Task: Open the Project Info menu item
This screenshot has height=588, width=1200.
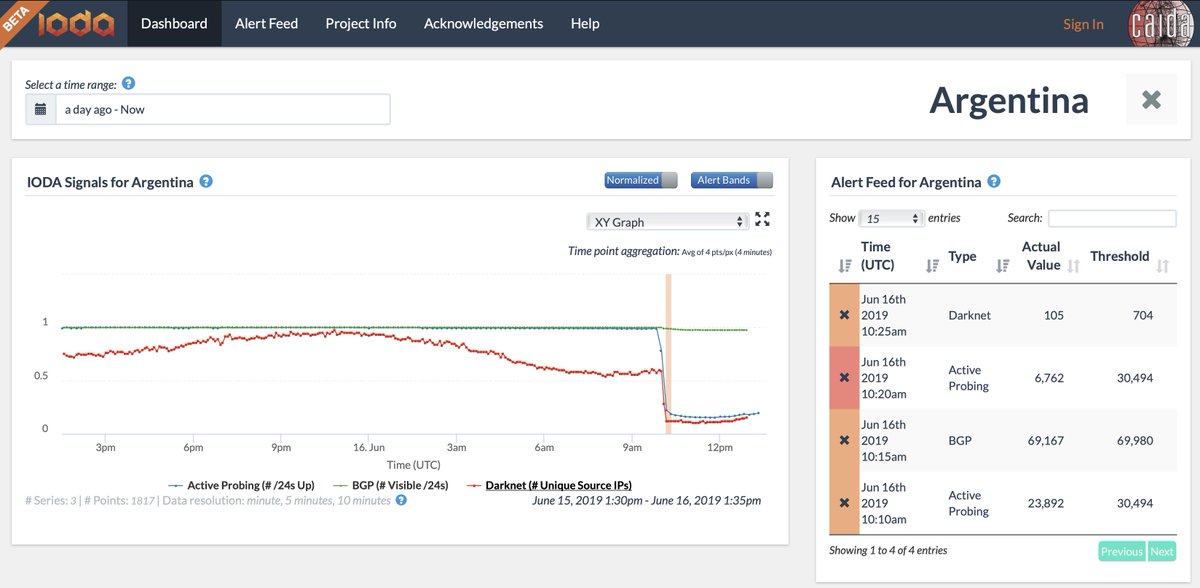Action: click(360, 23)
